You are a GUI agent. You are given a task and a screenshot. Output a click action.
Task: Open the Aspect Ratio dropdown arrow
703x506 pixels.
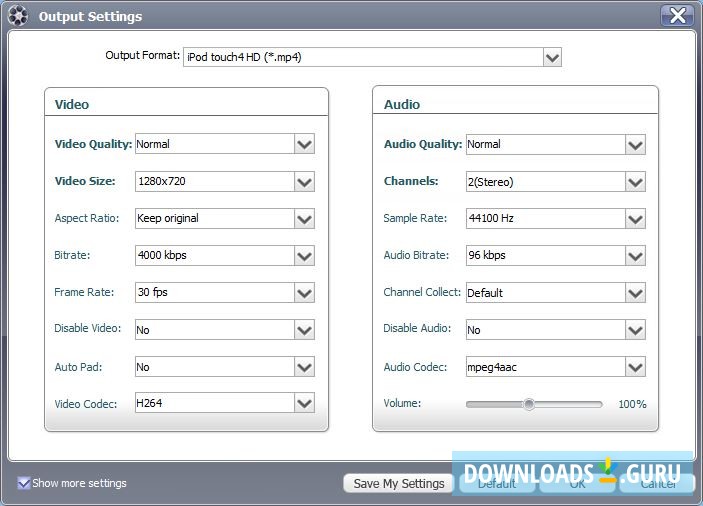coord(304,219)
